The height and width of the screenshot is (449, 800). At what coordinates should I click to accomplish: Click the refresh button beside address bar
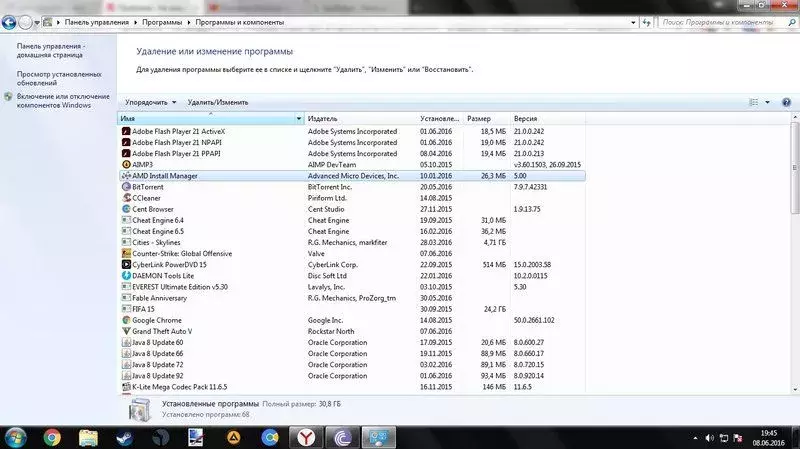(x=647, y=22)
